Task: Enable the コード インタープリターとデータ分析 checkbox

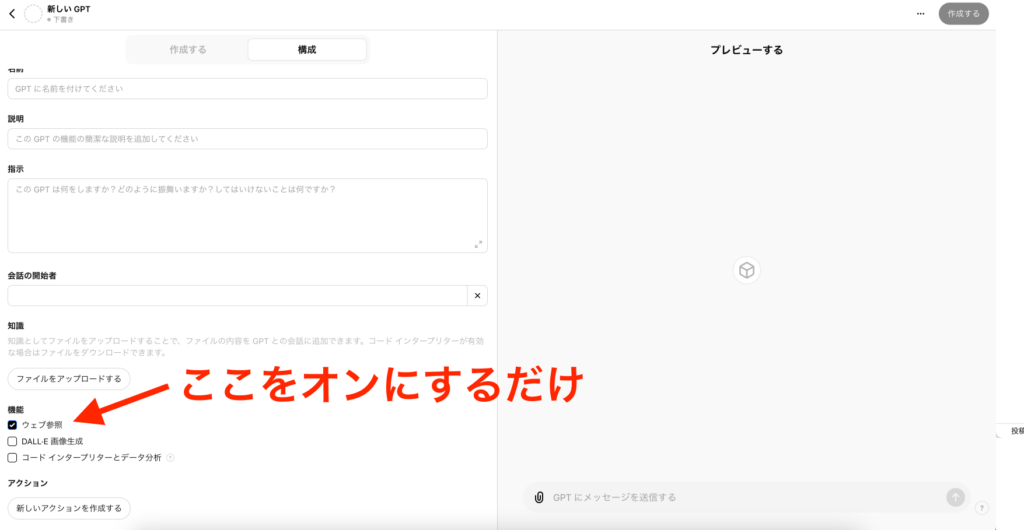Action: tap(12, 458)
